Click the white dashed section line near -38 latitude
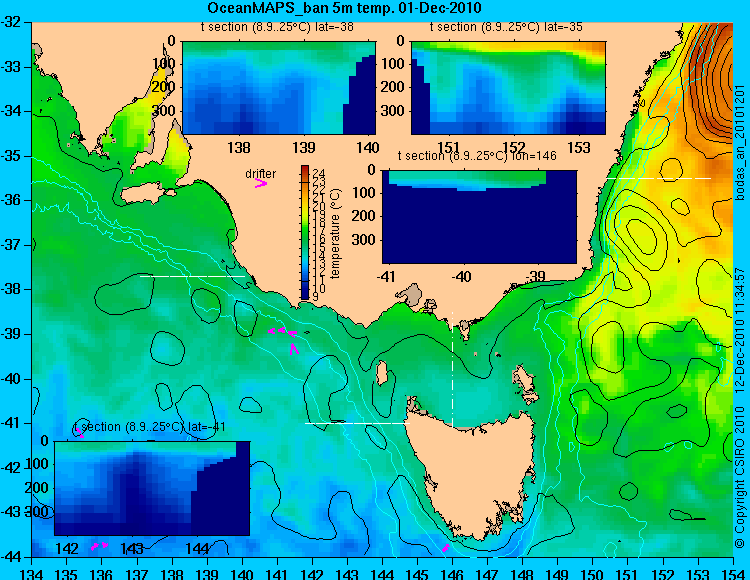 click(x=192, y=276)
